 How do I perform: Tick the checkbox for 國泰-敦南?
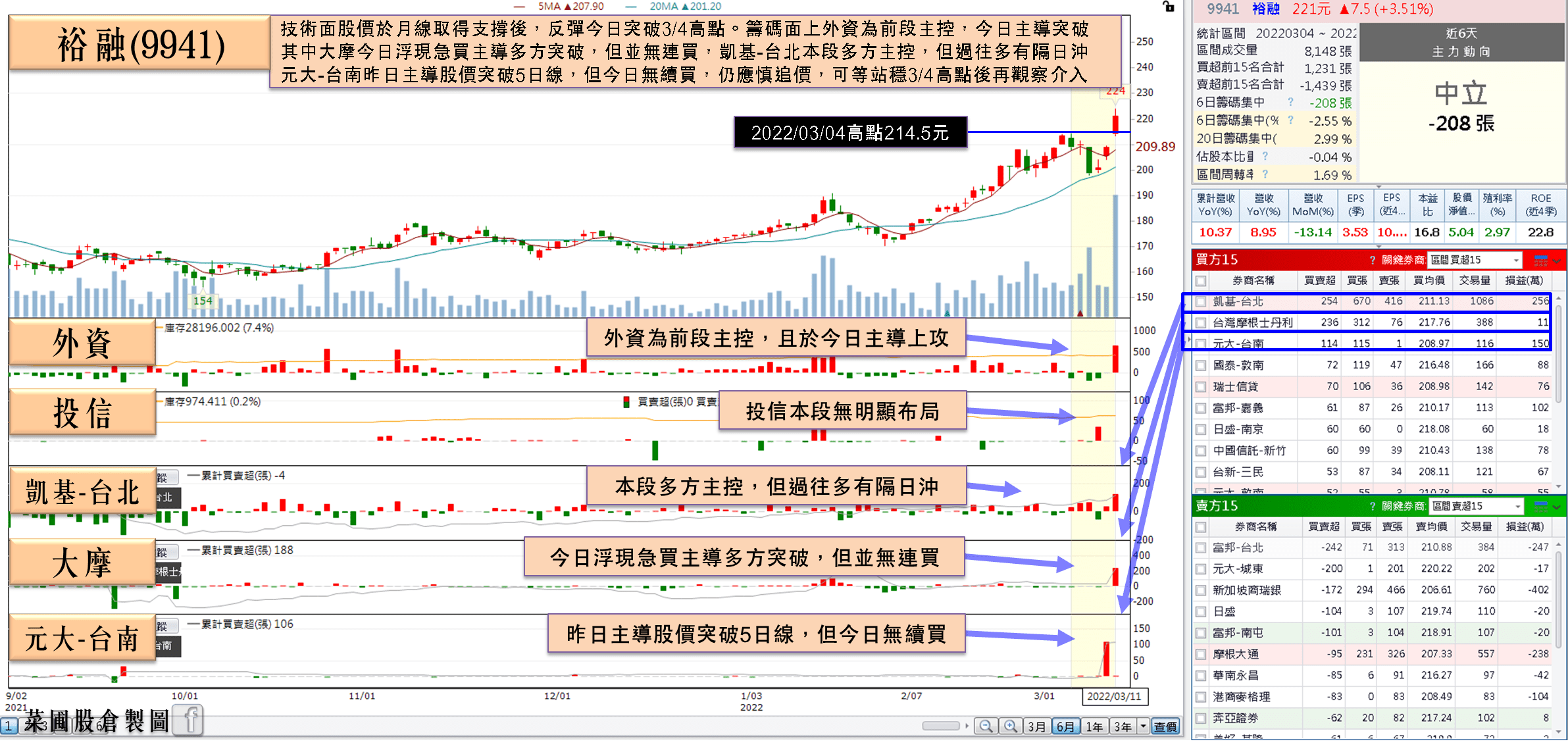coord(1201,365)
